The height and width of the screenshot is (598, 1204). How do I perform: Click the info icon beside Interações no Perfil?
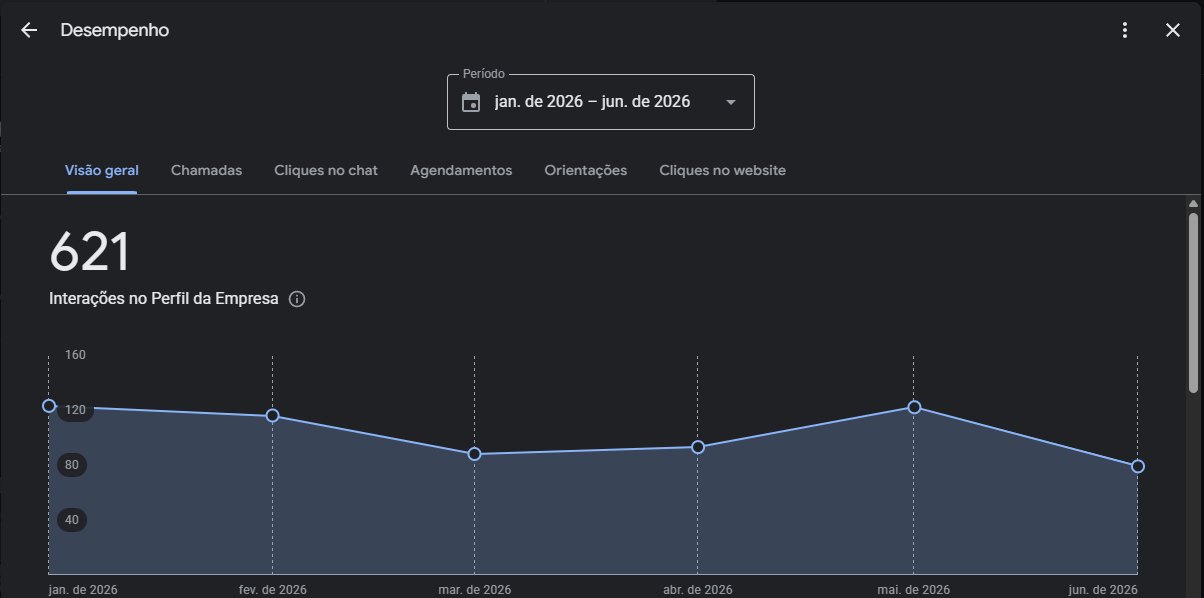point(297,299)
